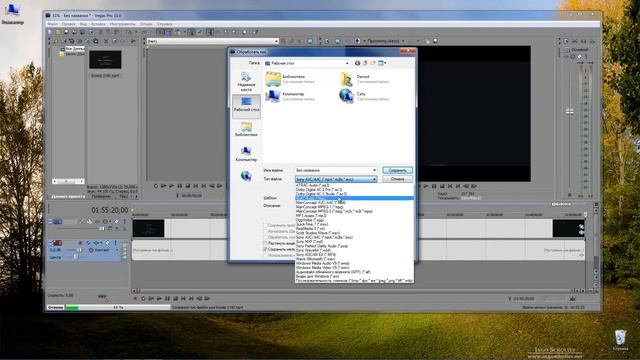Click the pause button in the timeline transport

click(167, 298)
